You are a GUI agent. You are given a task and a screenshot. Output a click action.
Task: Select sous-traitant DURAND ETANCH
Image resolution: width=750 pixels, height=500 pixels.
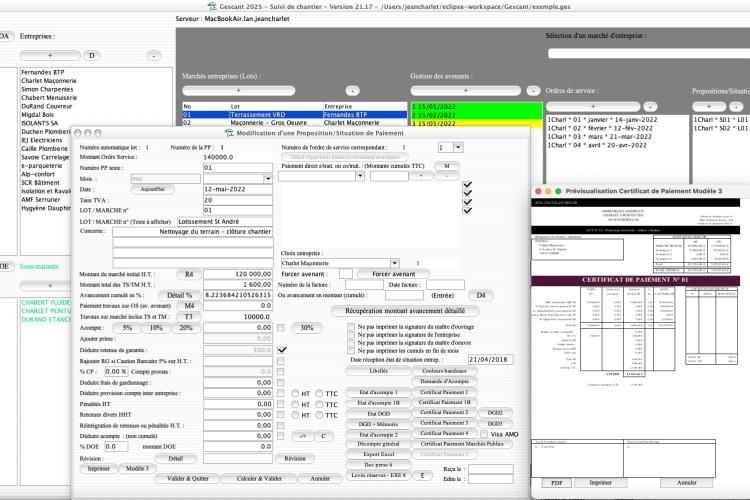(46, 320)
